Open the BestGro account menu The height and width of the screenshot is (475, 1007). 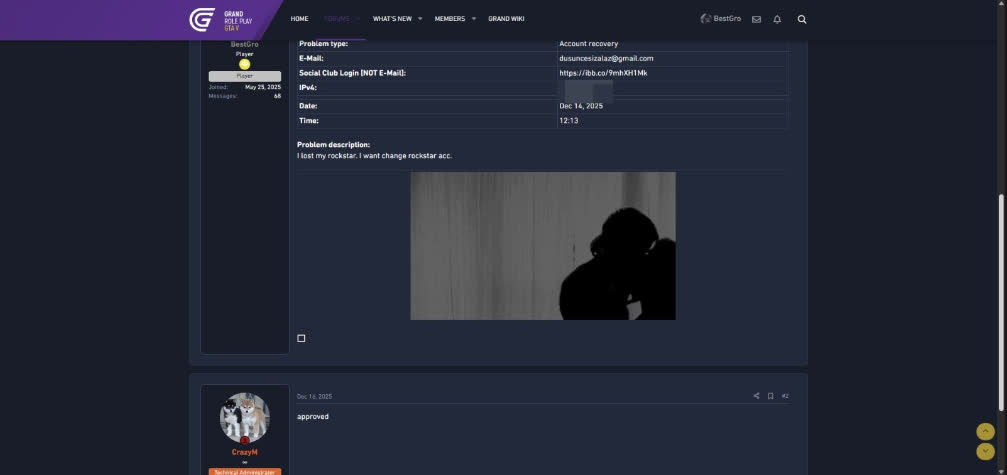pyautogui.click(x=721, y=19)
